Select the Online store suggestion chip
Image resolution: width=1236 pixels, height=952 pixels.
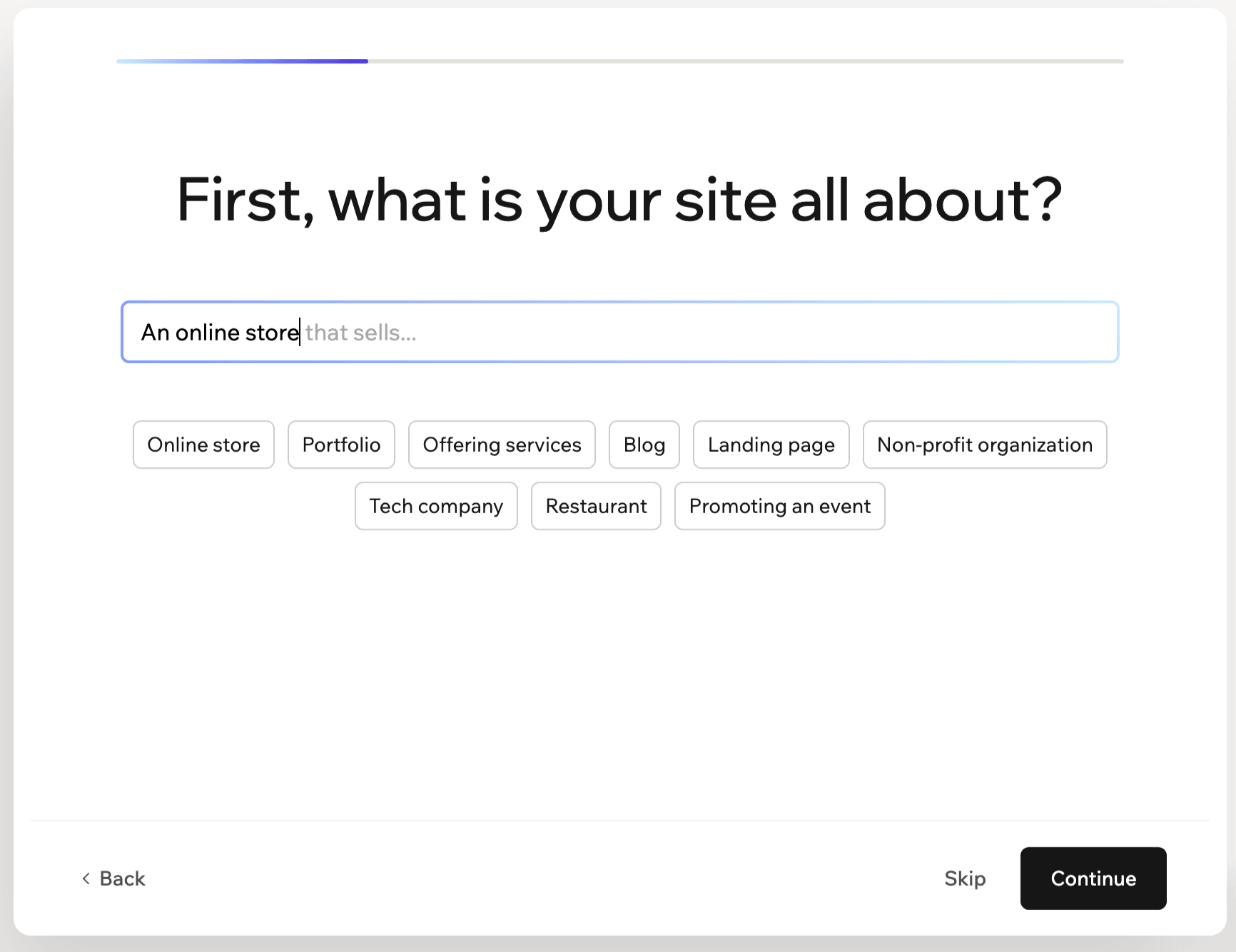click(203, 445)
